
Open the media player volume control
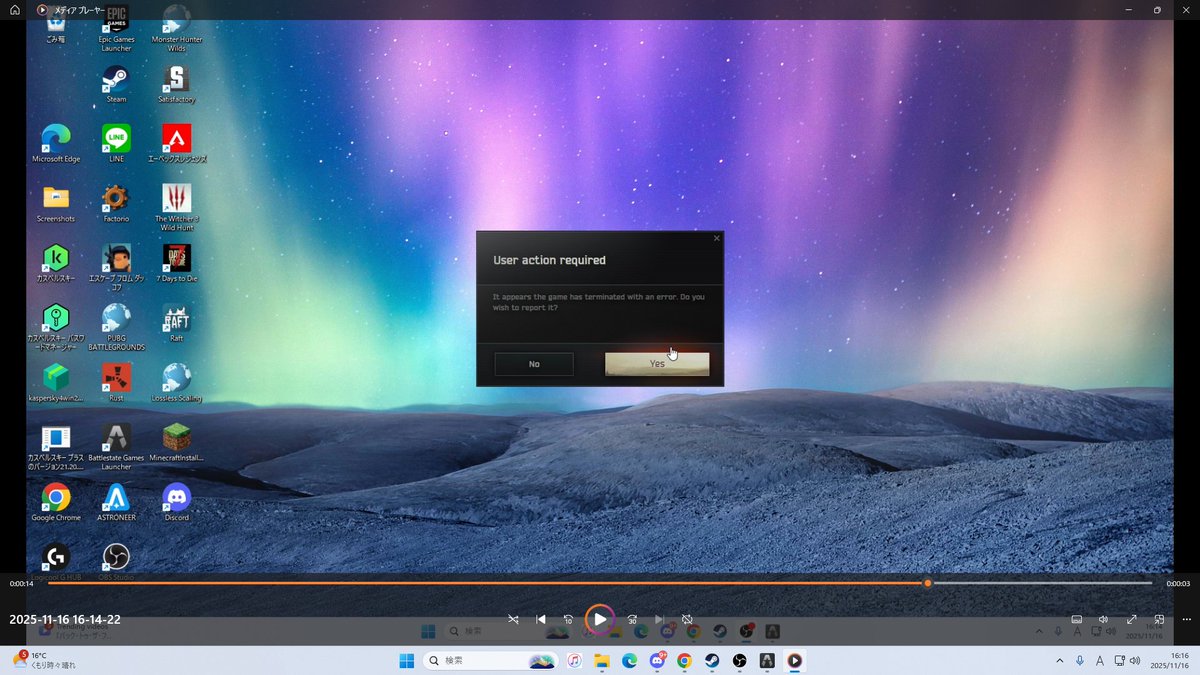click(x=1104, y=619)
